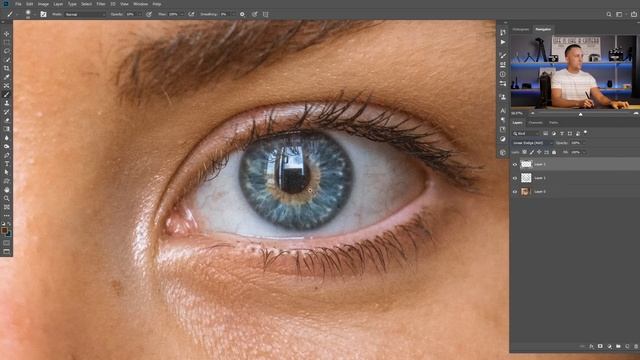Screen dimensions: 640x360
Task: Delete layer with trash icon
Action: 636,346
